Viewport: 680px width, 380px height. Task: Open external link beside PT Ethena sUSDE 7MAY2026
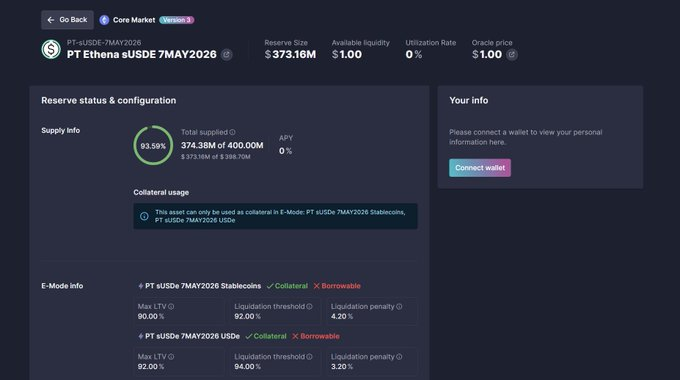226,55
